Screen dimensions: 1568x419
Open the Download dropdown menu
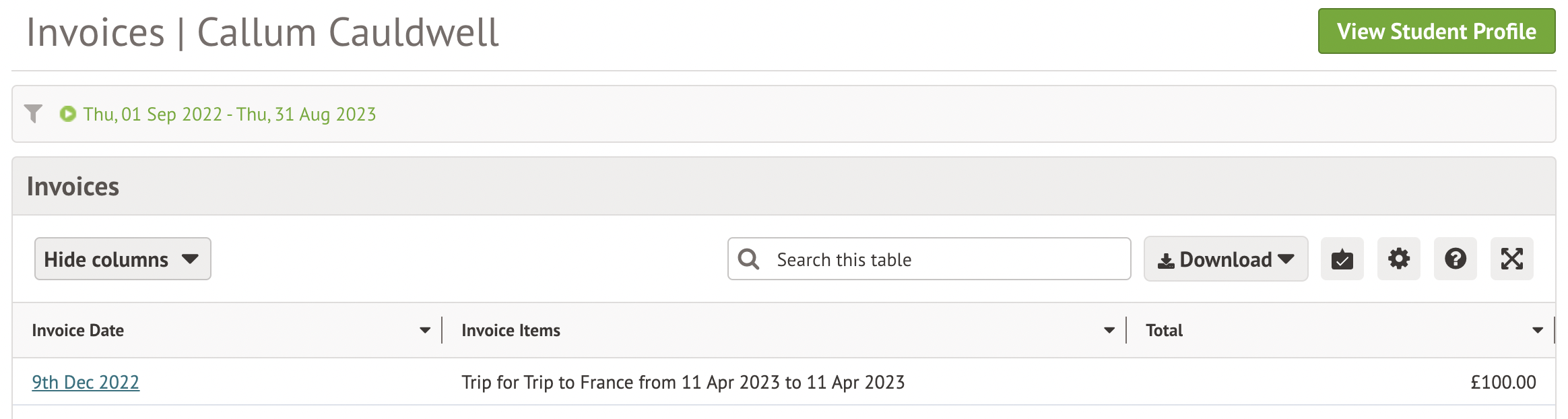pyautogui.click(x=1226, y=259)
